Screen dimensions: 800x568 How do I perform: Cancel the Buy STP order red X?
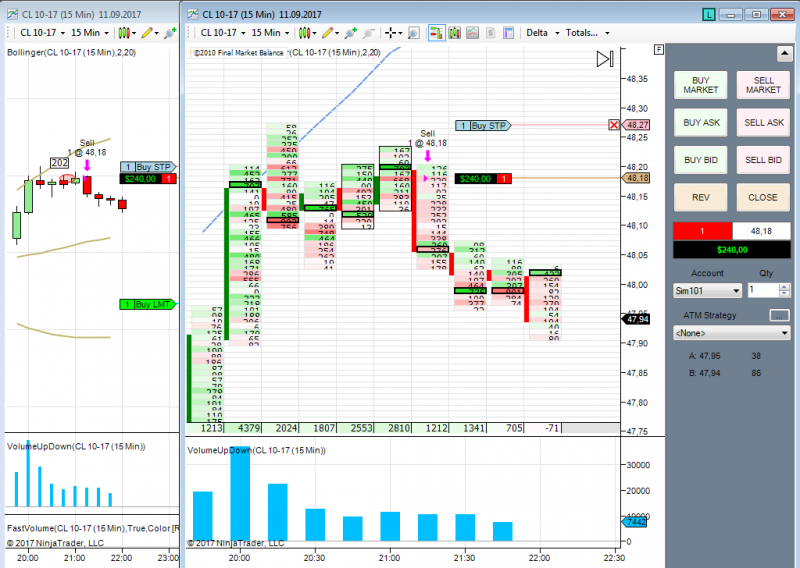pos(614,125)
